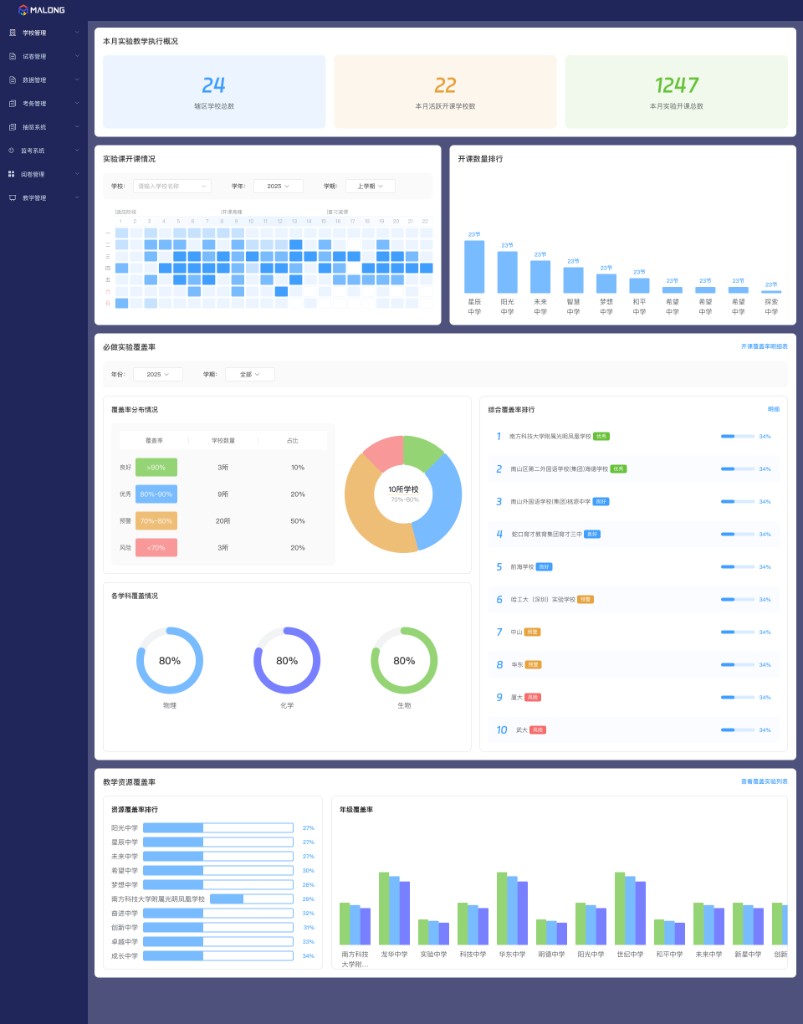
Task: Open the 学期 全部 dropdown
Action: pyautogui.click(x=250, y=374)
